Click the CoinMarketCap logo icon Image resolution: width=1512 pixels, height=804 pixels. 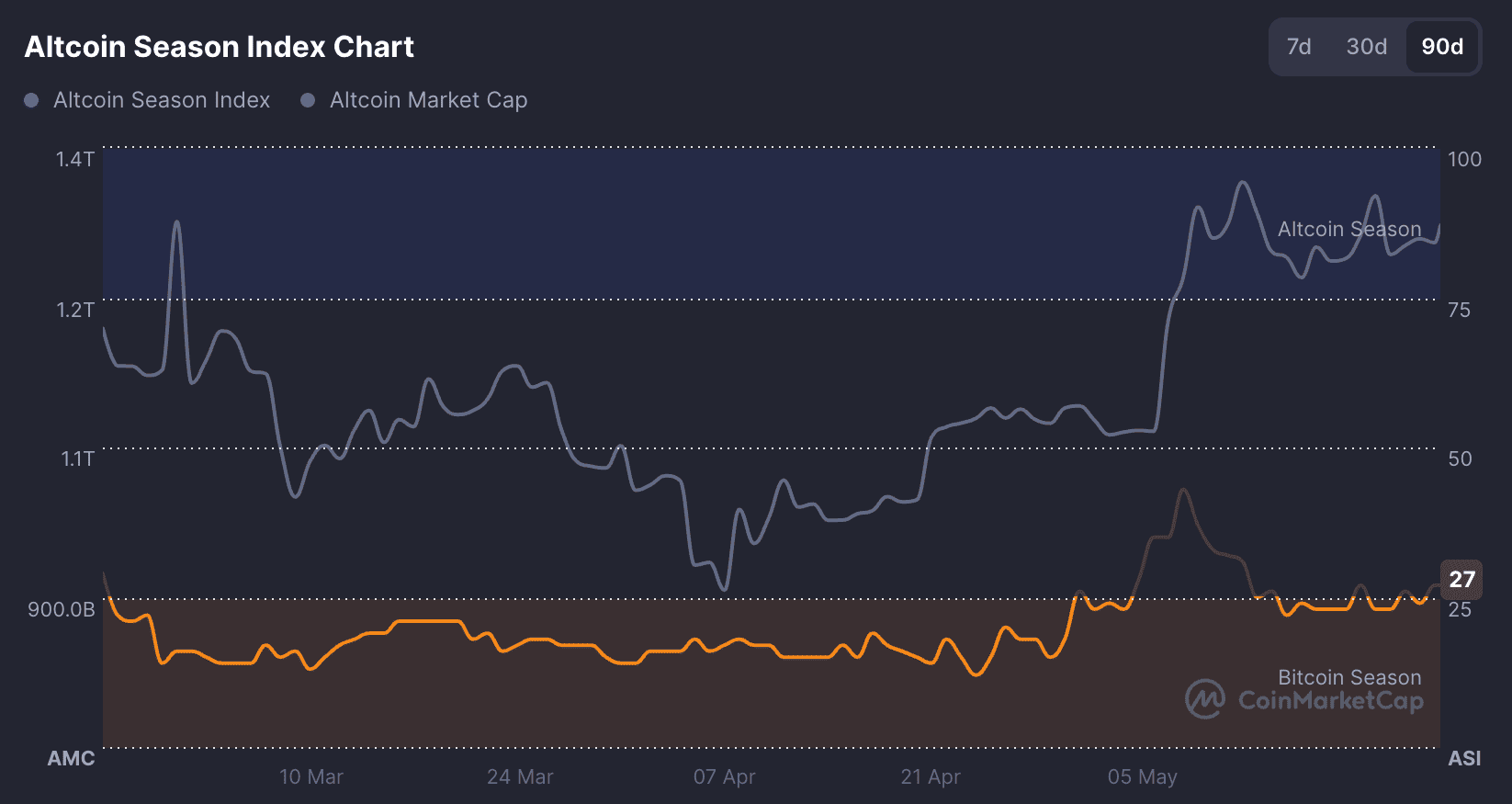point(1204,699)
